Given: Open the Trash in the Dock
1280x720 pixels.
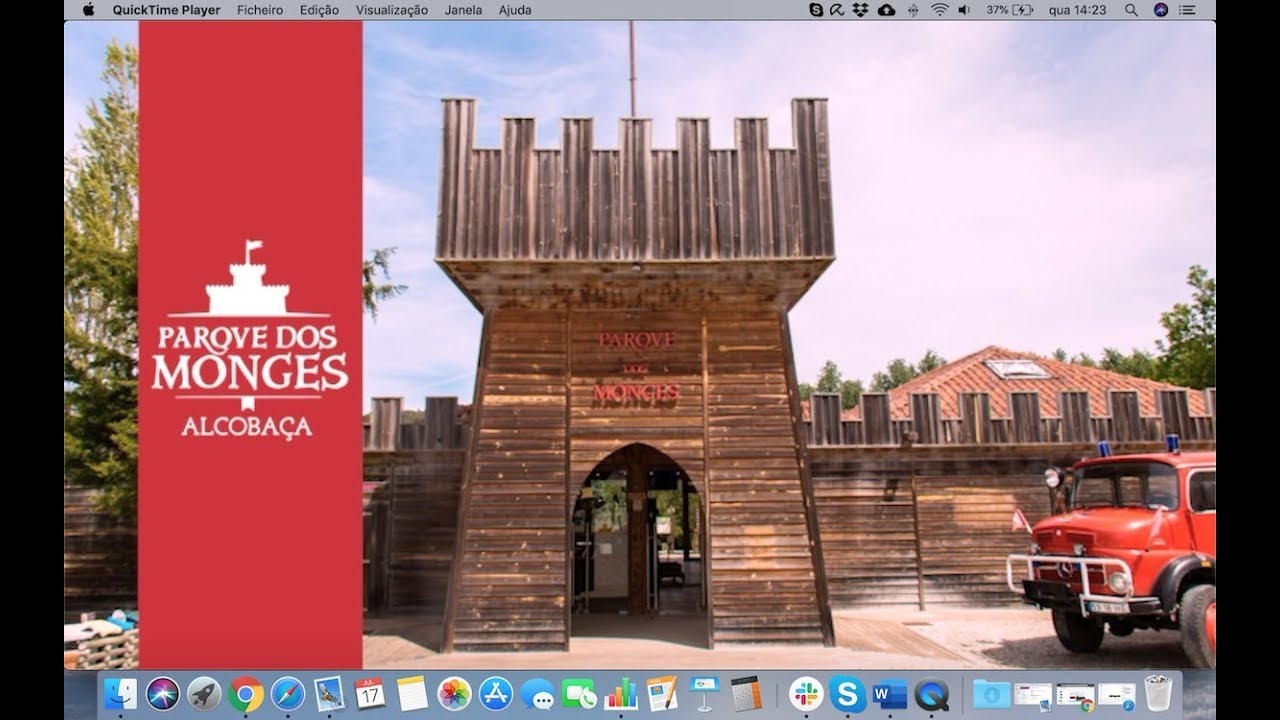Looking at the screenshot, I should tap(1158, 693).
